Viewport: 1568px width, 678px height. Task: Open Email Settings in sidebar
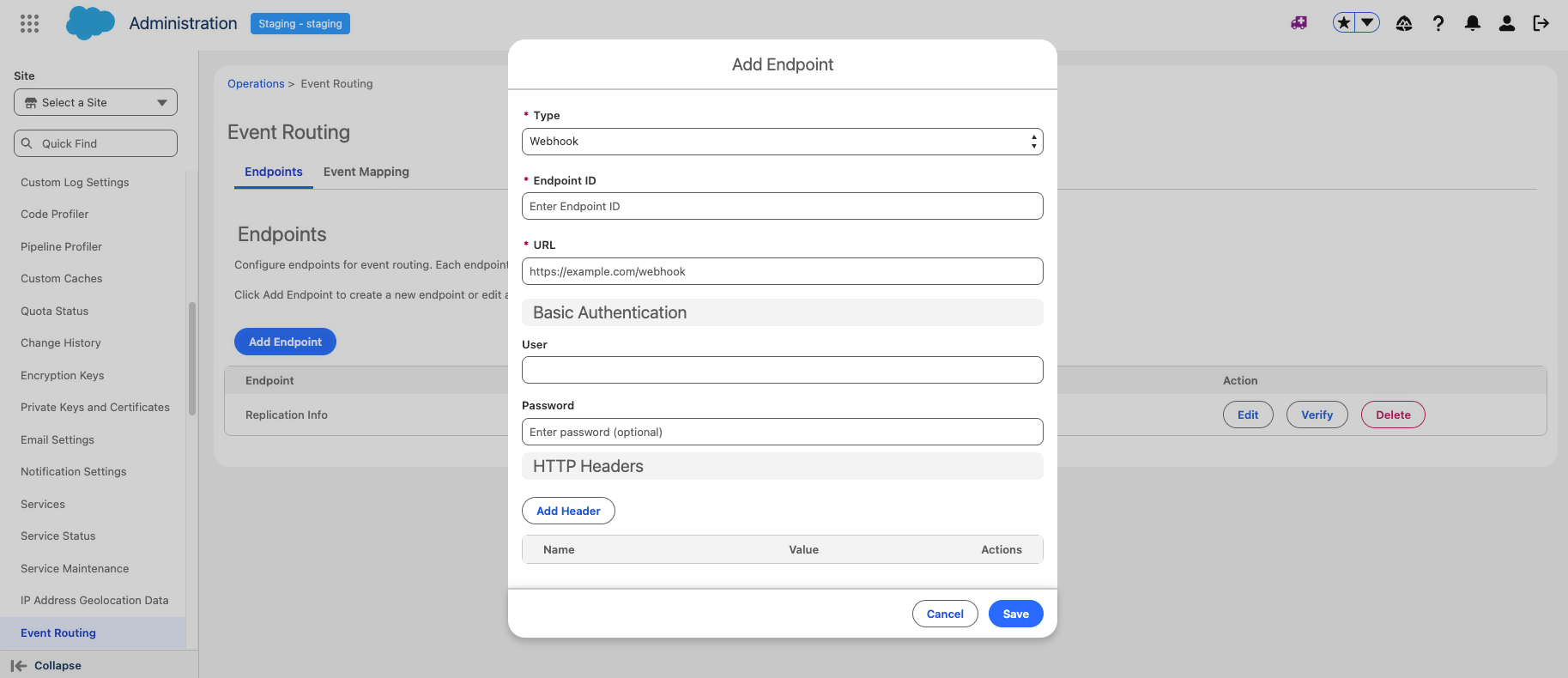coord(58,439)
